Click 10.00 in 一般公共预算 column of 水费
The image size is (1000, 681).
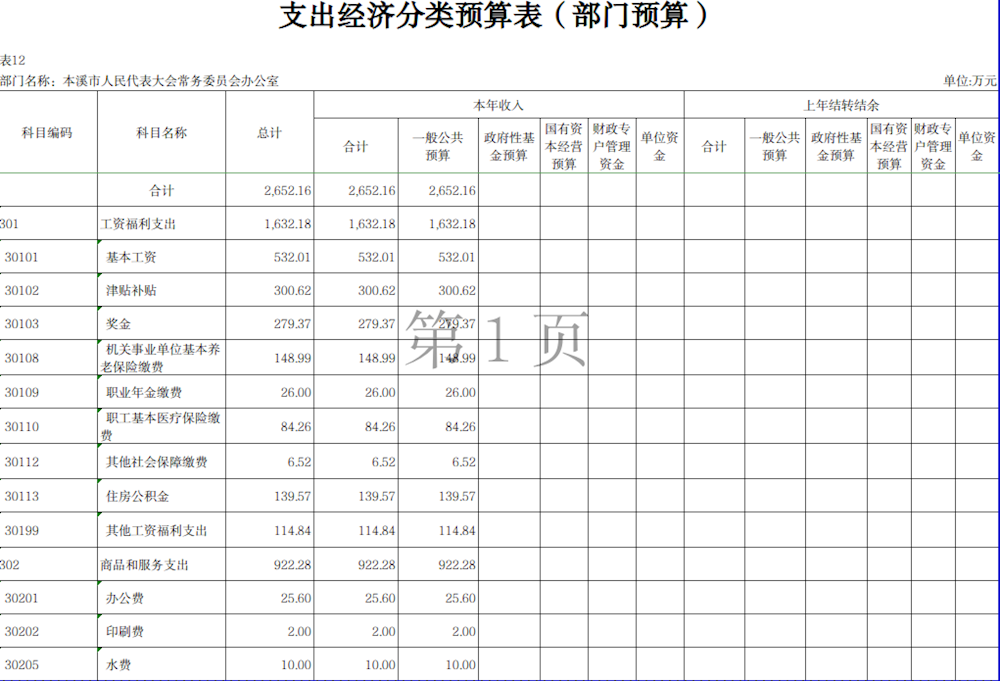point(460,664)
